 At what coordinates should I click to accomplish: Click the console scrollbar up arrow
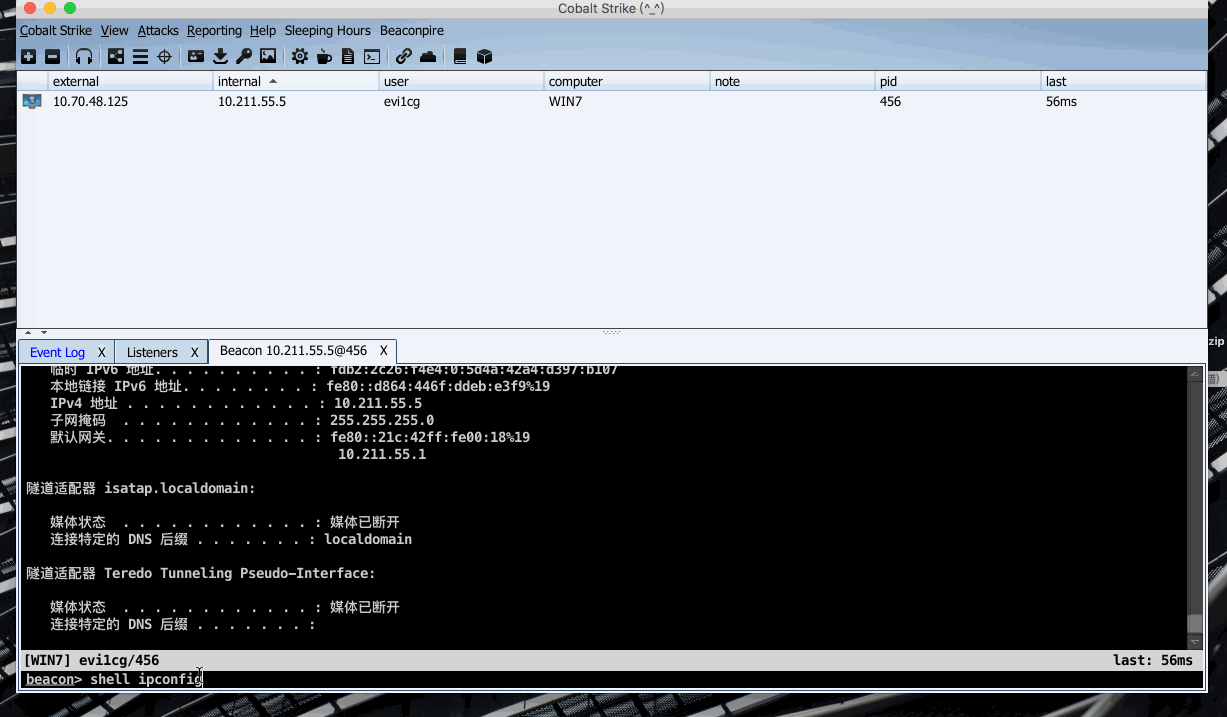coord(1195,374)
